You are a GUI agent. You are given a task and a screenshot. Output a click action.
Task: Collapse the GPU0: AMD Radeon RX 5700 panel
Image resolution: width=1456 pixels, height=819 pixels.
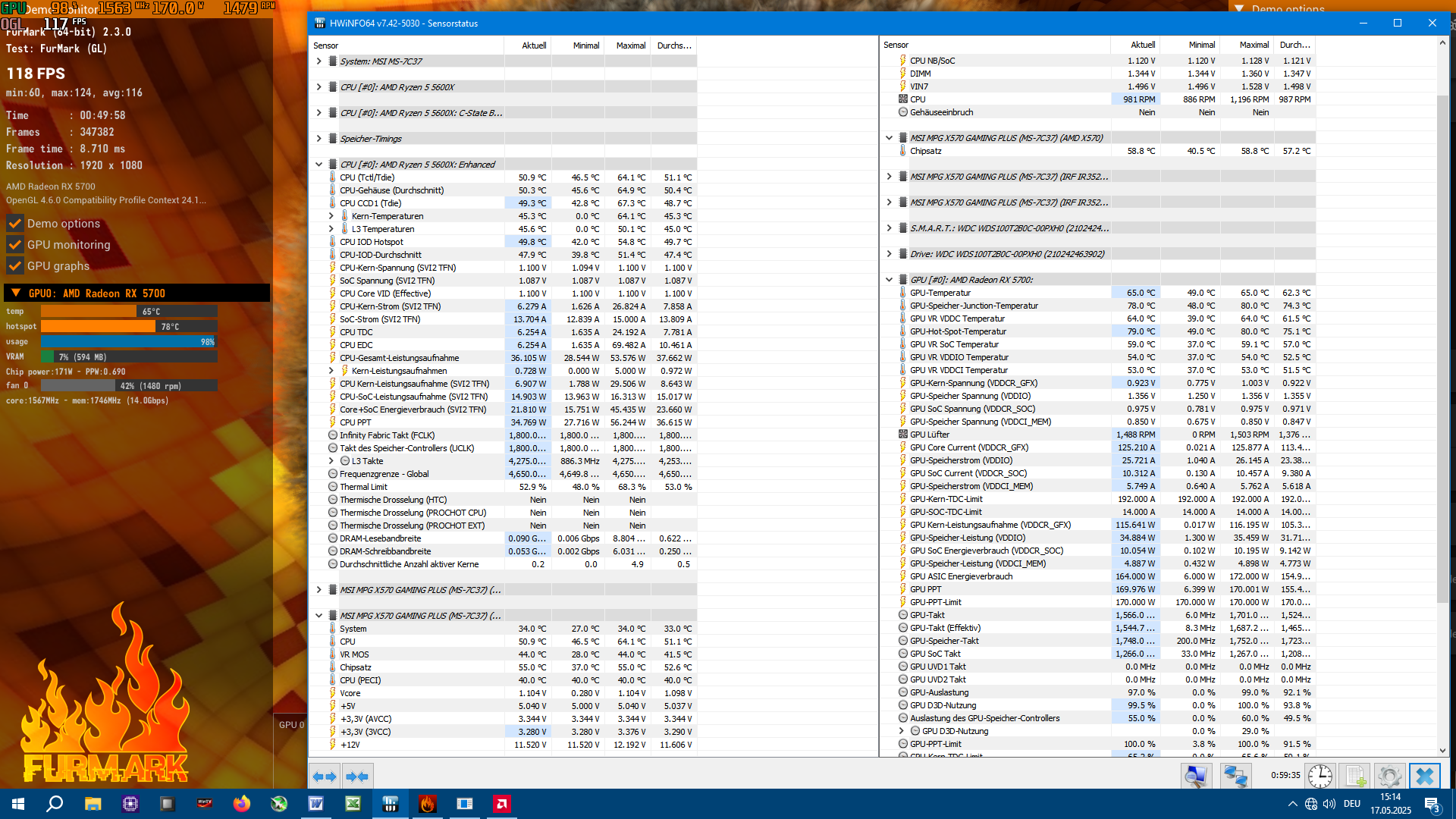(16, 293)
